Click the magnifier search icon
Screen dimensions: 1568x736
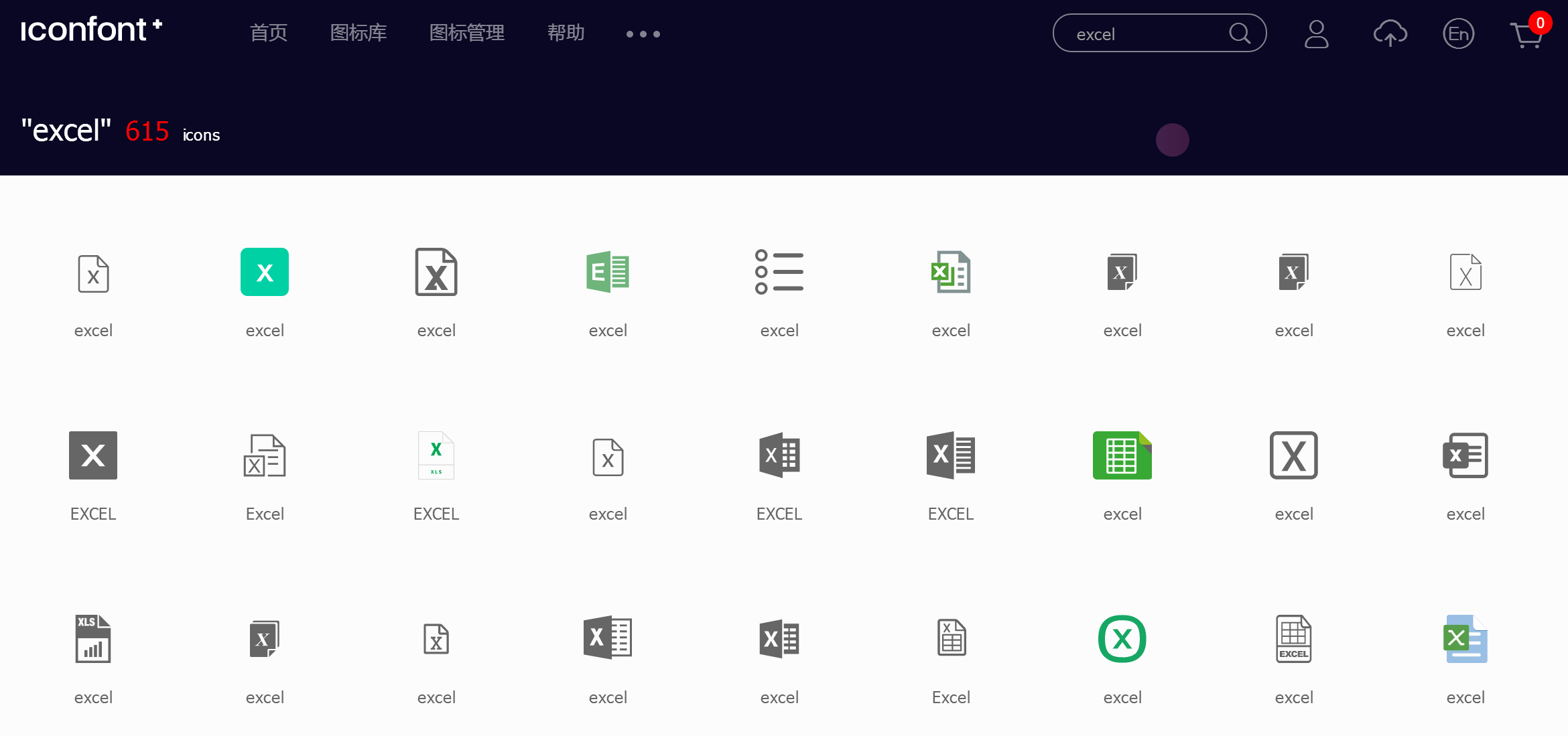coord(1240,33)
